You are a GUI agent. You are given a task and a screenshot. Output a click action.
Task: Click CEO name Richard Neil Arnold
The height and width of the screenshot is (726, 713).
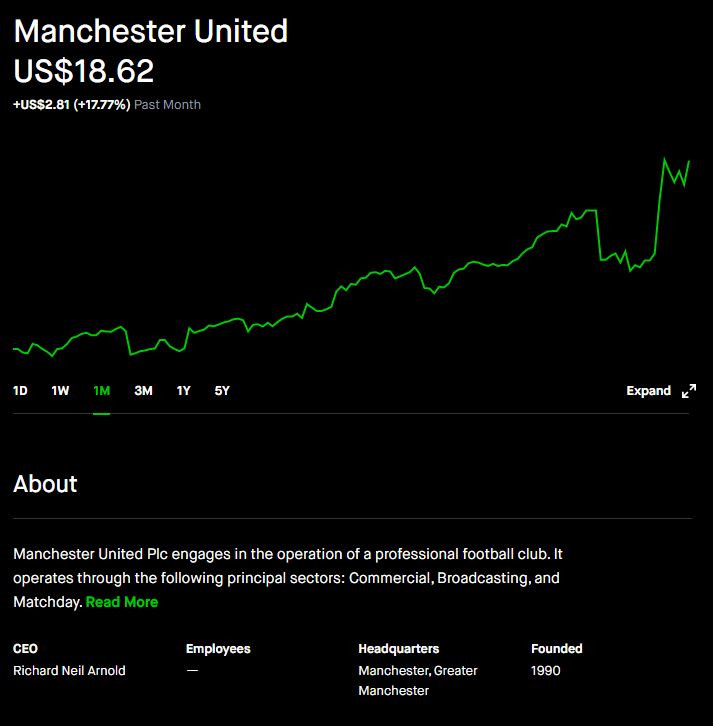click(x=69, y=670)
